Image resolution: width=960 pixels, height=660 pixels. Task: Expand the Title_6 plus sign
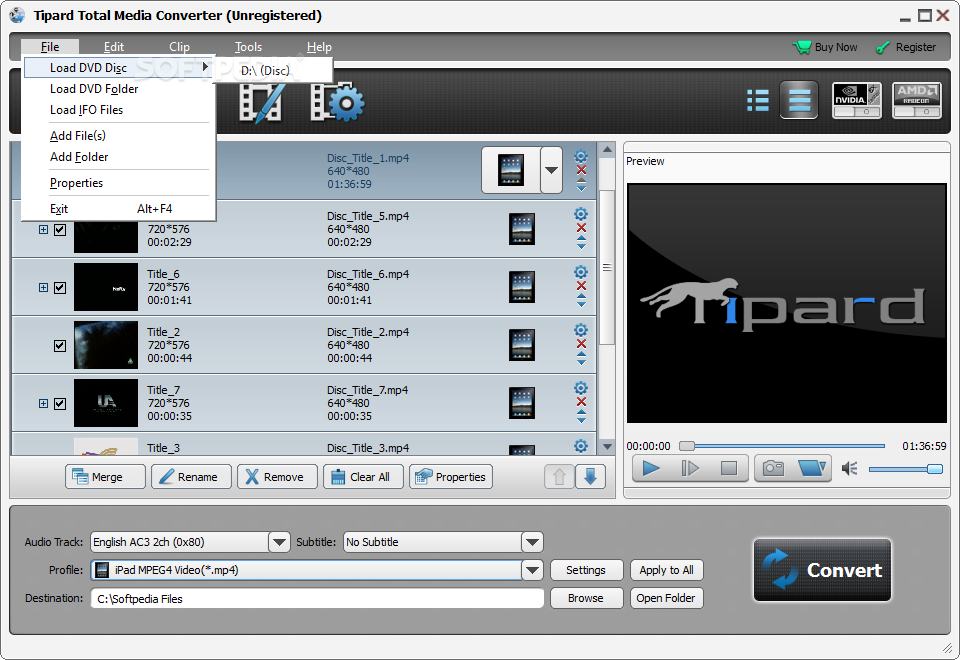43,288
